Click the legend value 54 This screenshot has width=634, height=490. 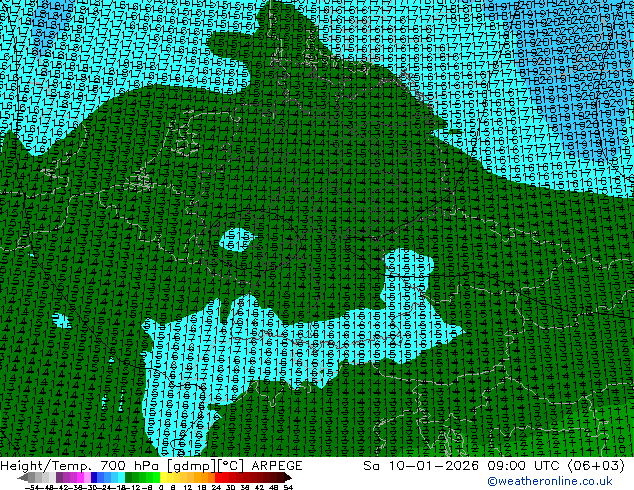click(288, 487)
